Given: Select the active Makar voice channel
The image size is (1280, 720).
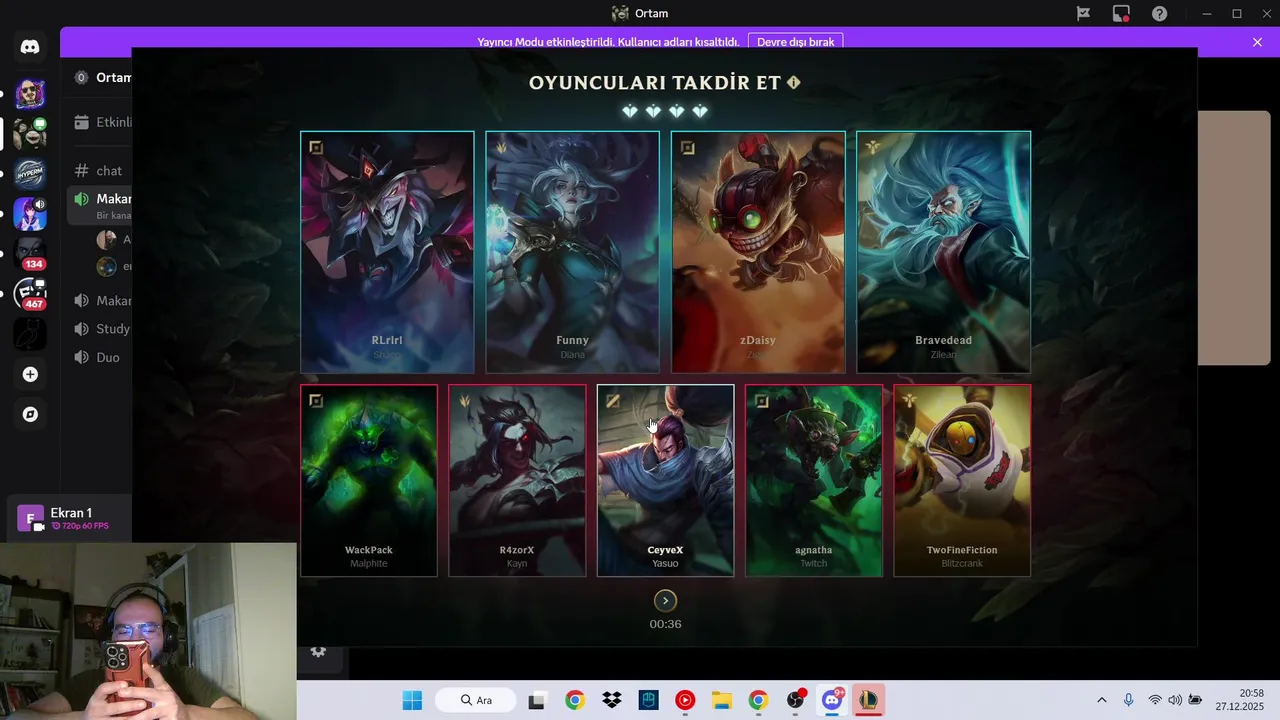Looking at the screenshot, I should click(100, 205).
